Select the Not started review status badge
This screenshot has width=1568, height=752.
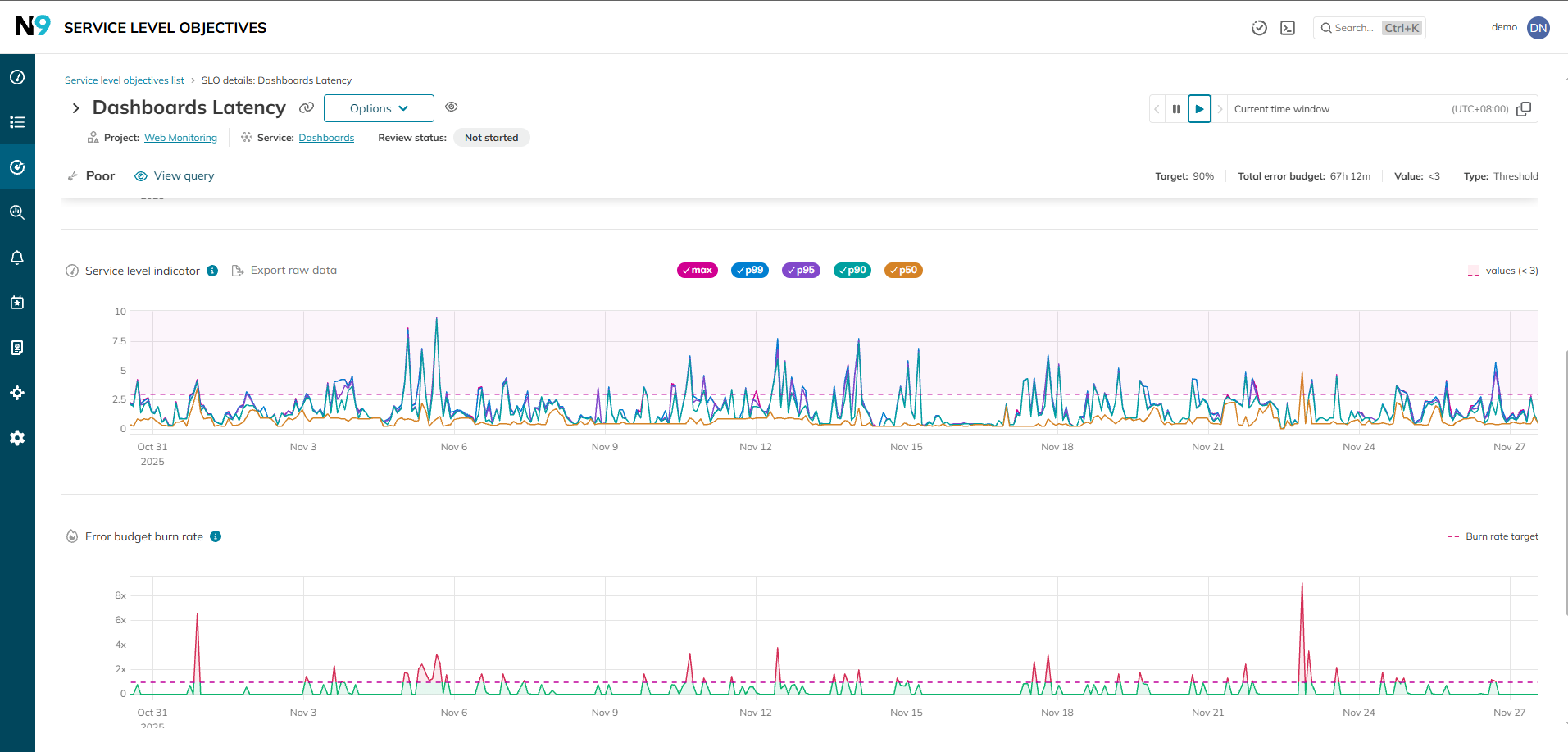pyautogui.click(x=491, y=137)
